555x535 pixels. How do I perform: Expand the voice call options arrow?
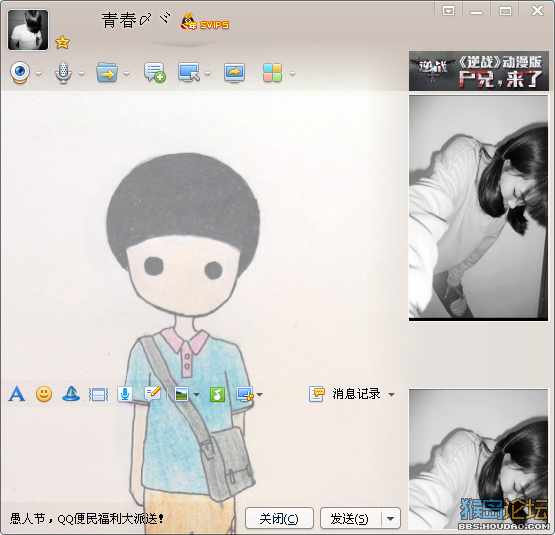coord(81,74)
